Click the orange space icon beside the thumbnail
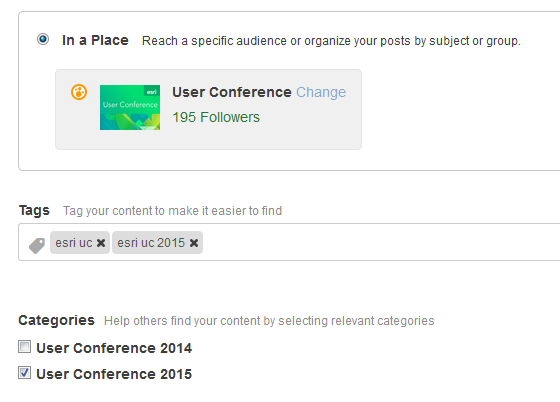The image size is (560, 402). coord(79,92)
